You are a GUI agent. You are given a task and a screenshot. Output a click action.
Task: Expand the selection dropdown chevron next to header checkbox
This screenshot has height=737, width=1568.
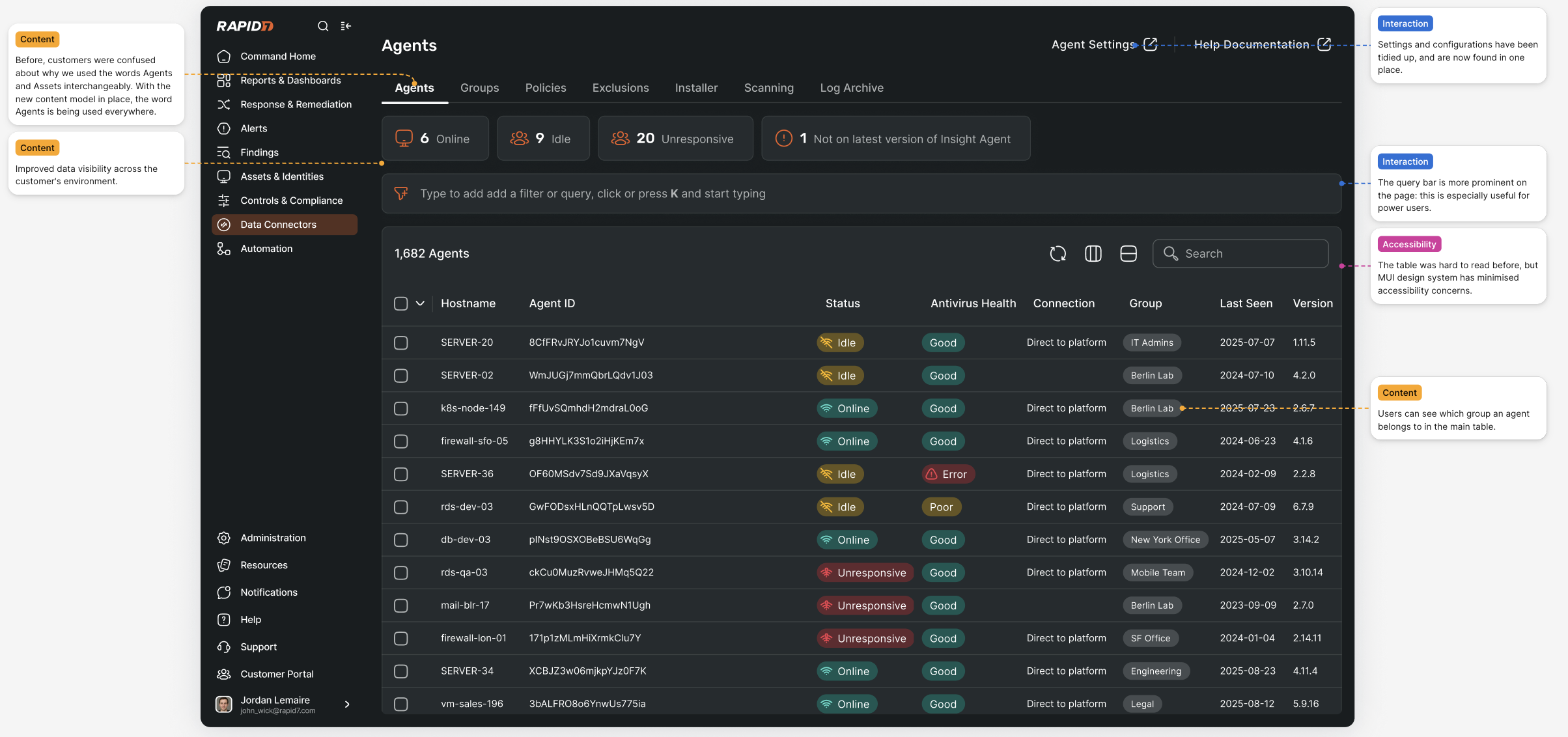pos(420,303)
